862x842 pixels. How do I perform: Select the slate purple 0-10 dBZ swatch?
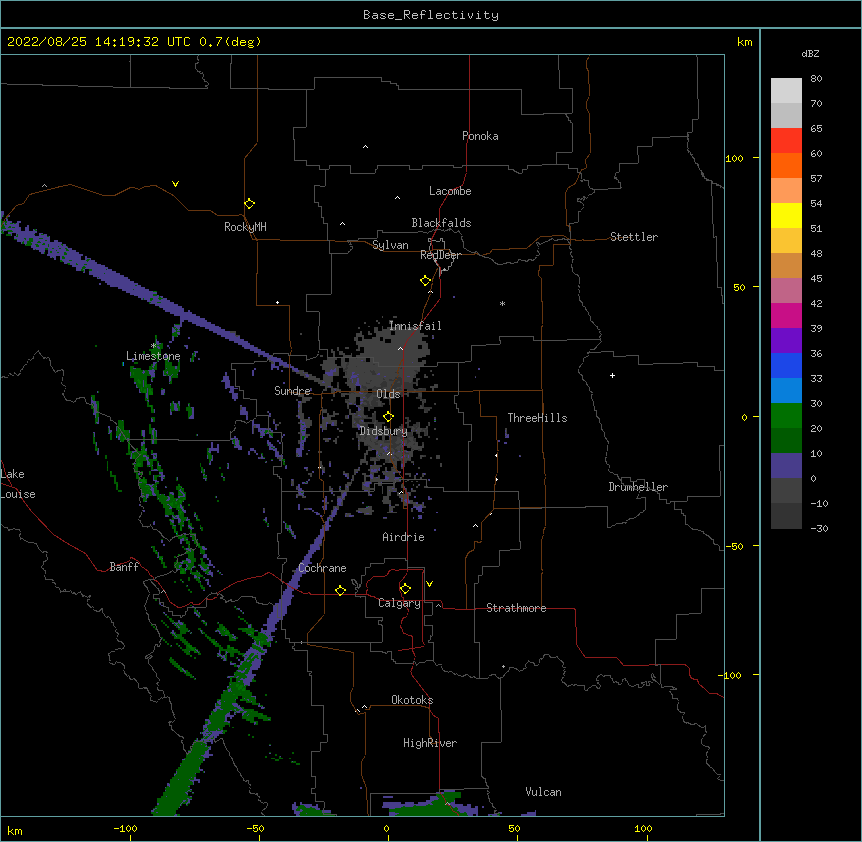(786, 466)
